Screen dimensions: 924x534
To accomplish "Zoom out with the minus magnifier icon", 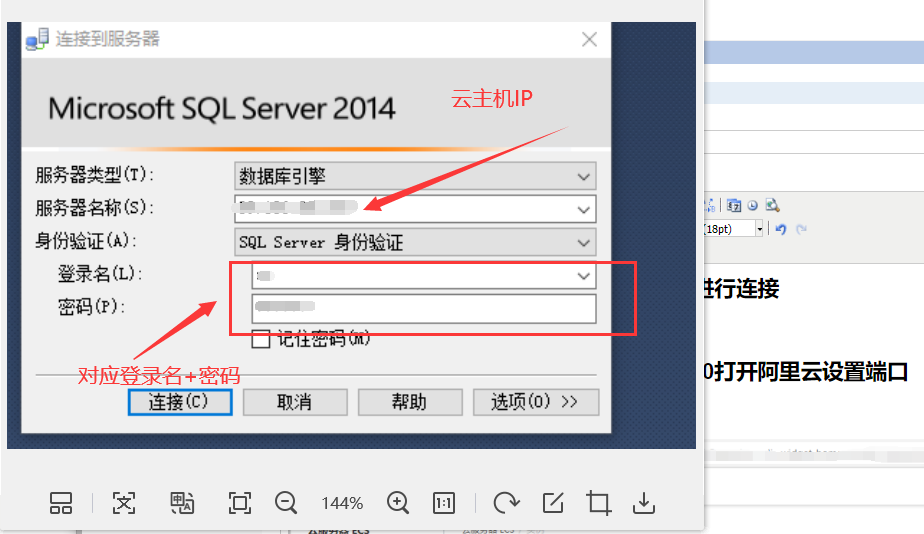I will pos(286,503).
